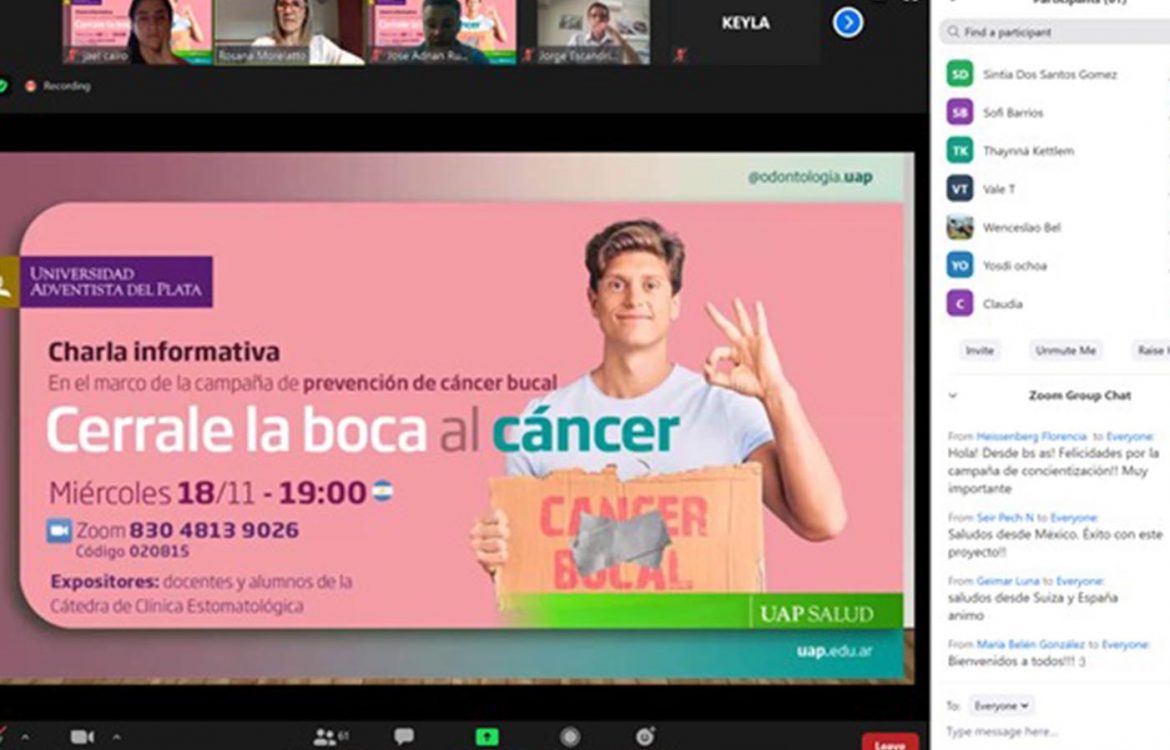Screen dimensions: 1170x750
Task: Open the Reactions icon in bottom toolbar
Action: click(646, 737)
